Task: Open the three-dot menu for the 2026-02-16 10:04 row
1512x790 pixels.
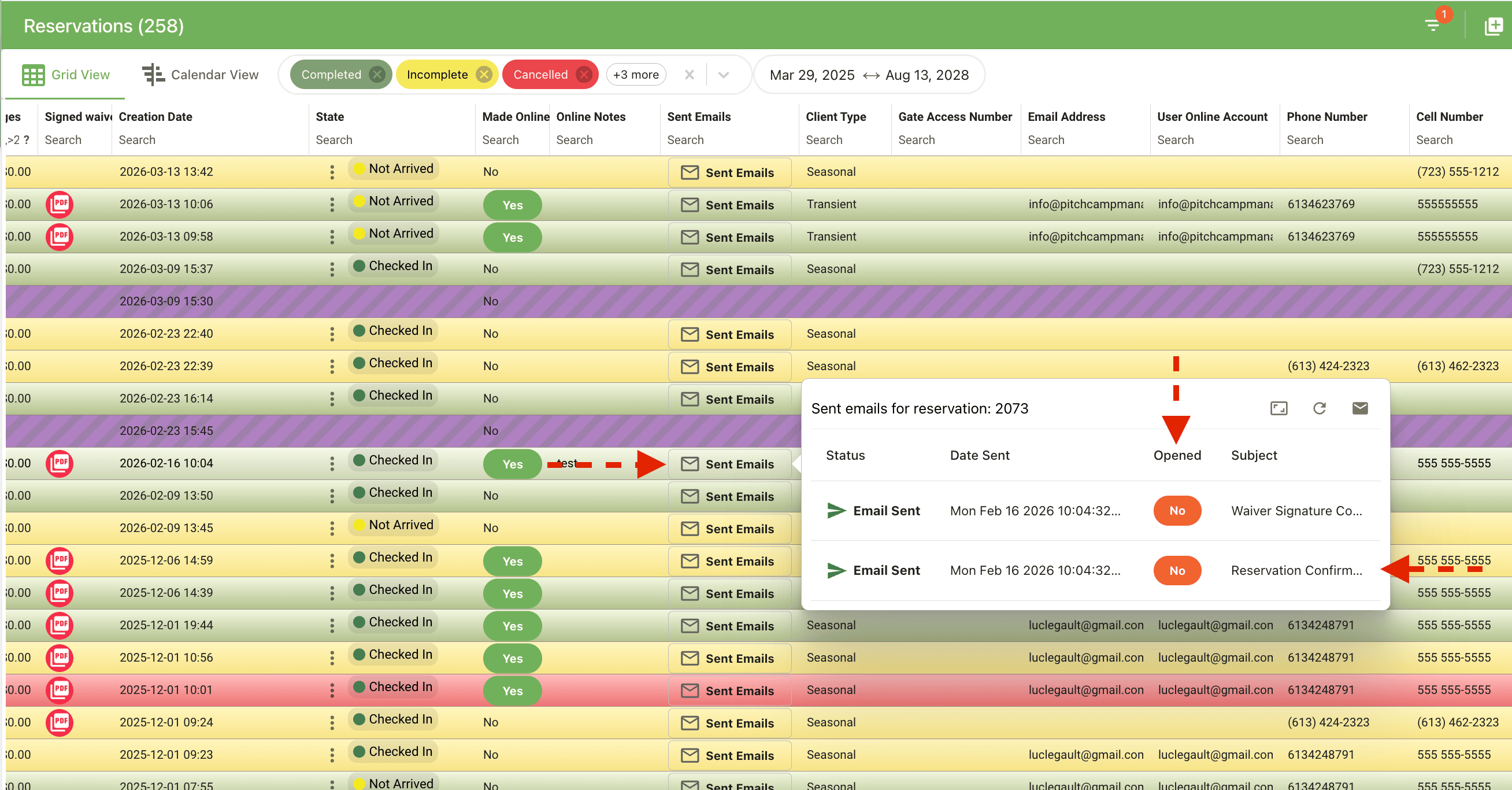Action: [x=332, y=463]
